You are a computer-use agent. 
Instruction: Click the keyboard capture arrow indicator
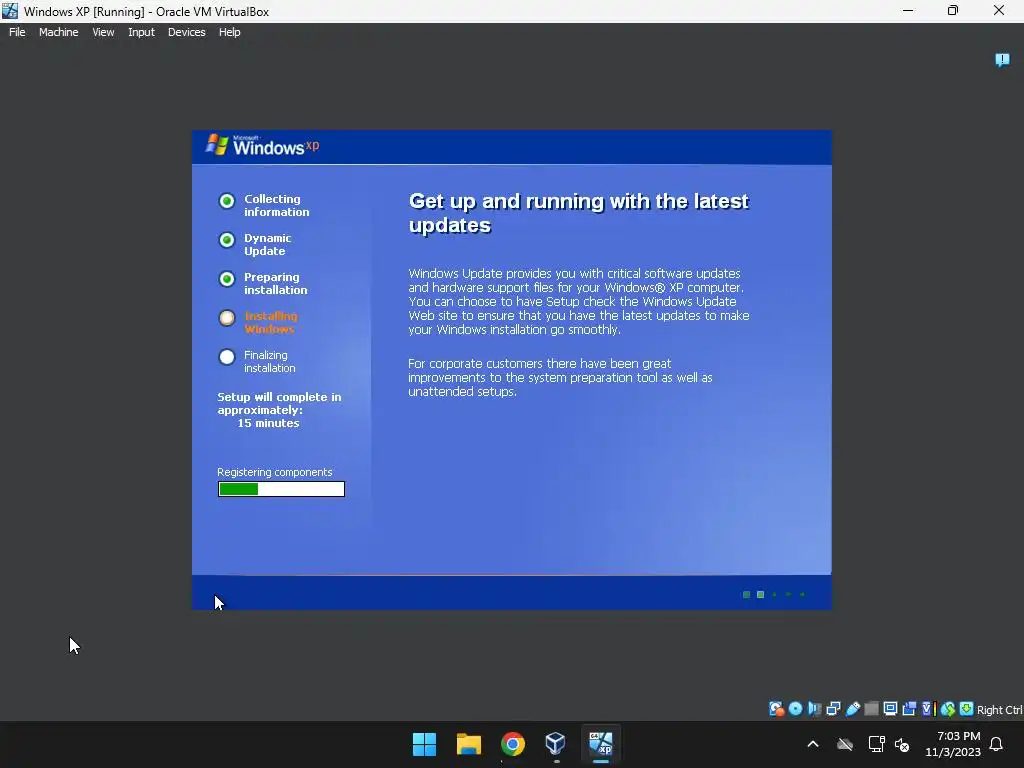pyautogui.click(x=967, y=709)
